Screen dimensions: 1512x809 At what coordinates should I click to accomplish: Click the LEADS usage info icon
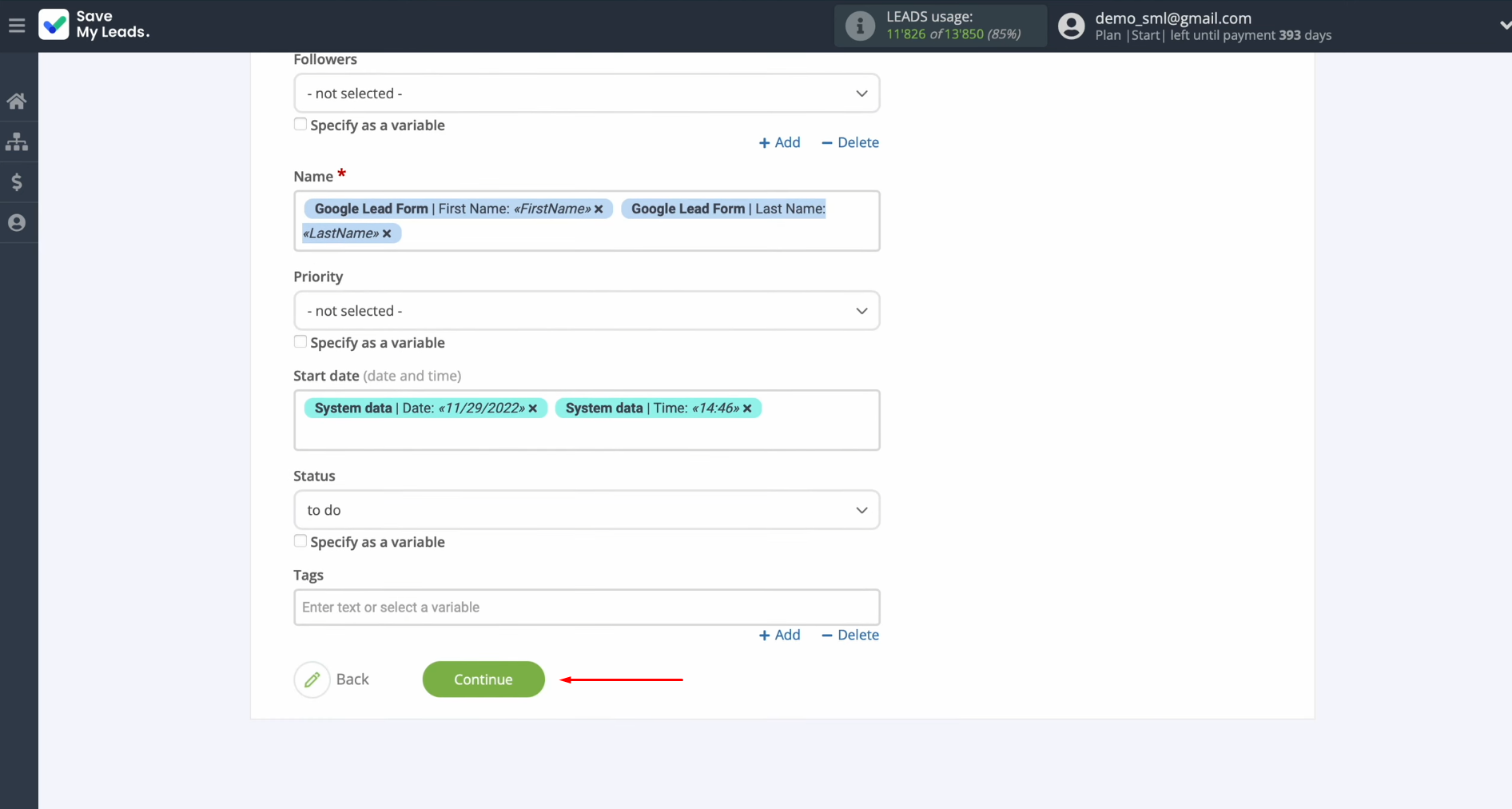860,26
